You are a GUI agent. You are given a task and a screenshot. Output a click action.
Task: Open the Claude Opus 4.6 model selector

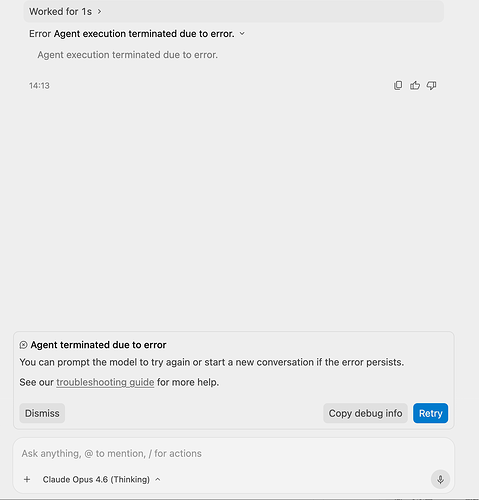(x=101, y=479)
